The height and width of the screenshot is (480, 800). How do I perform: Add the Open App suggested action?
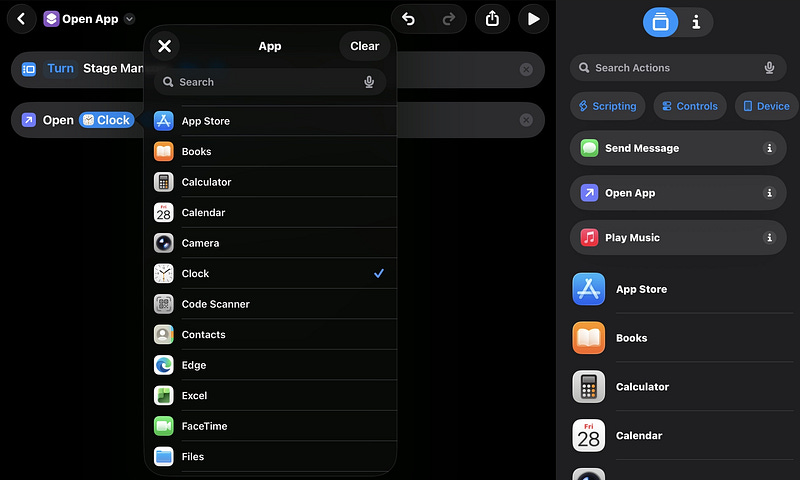[678, 193]
